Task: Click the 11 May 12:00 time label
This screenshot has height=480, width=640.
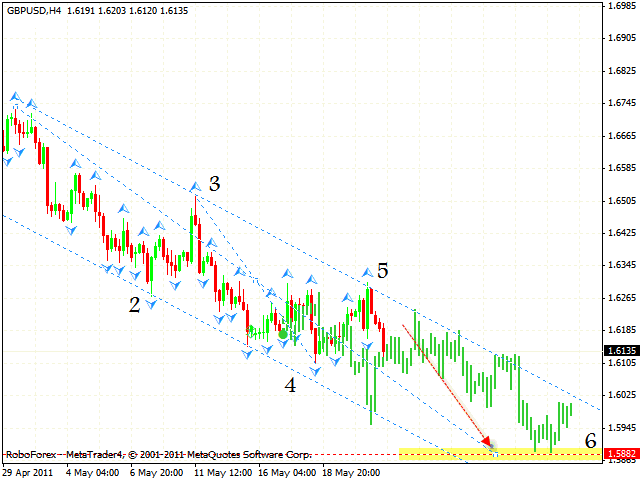Action: coord(223,473)
